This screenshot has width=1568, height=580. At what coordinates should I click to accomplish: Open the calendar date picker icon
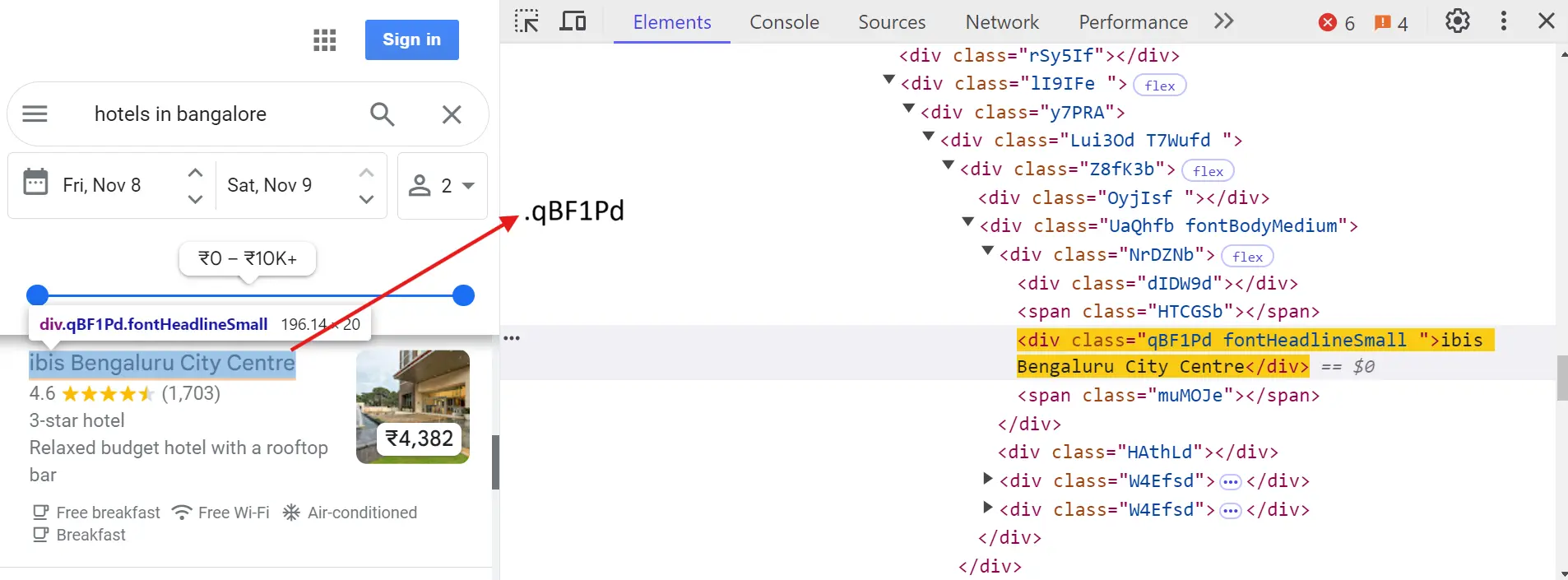coord(35,183)
